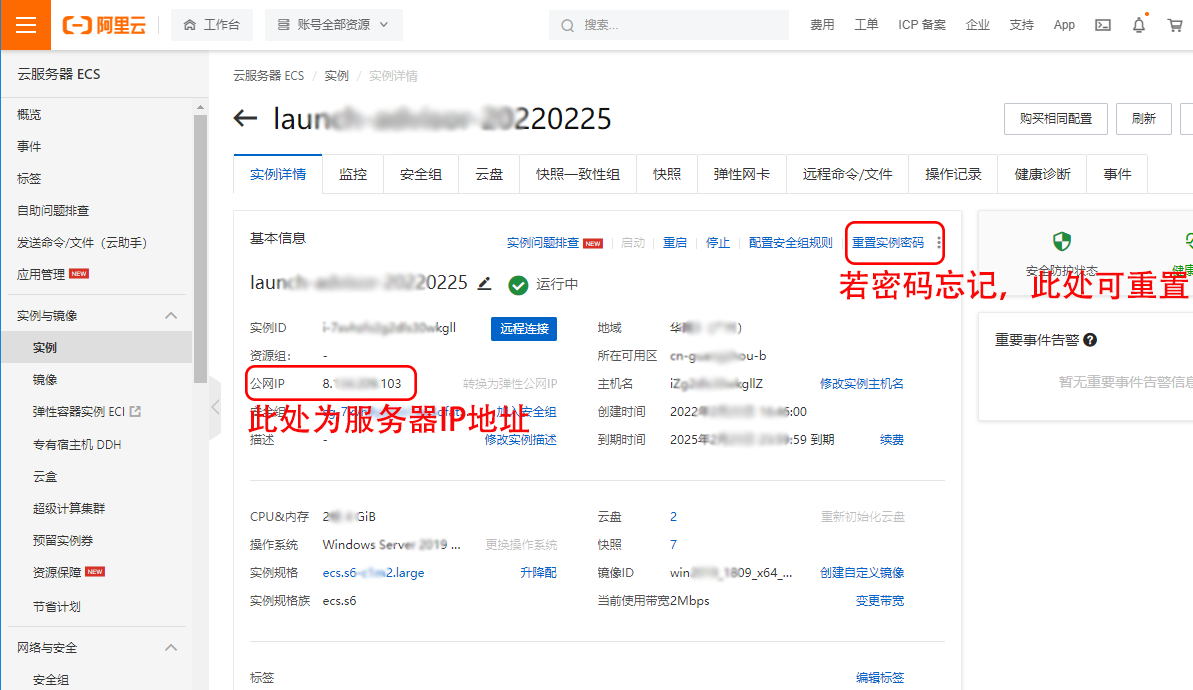1193x690 pixels.
Task: Open the shopping cart
Action: [x=1176, y=24]
